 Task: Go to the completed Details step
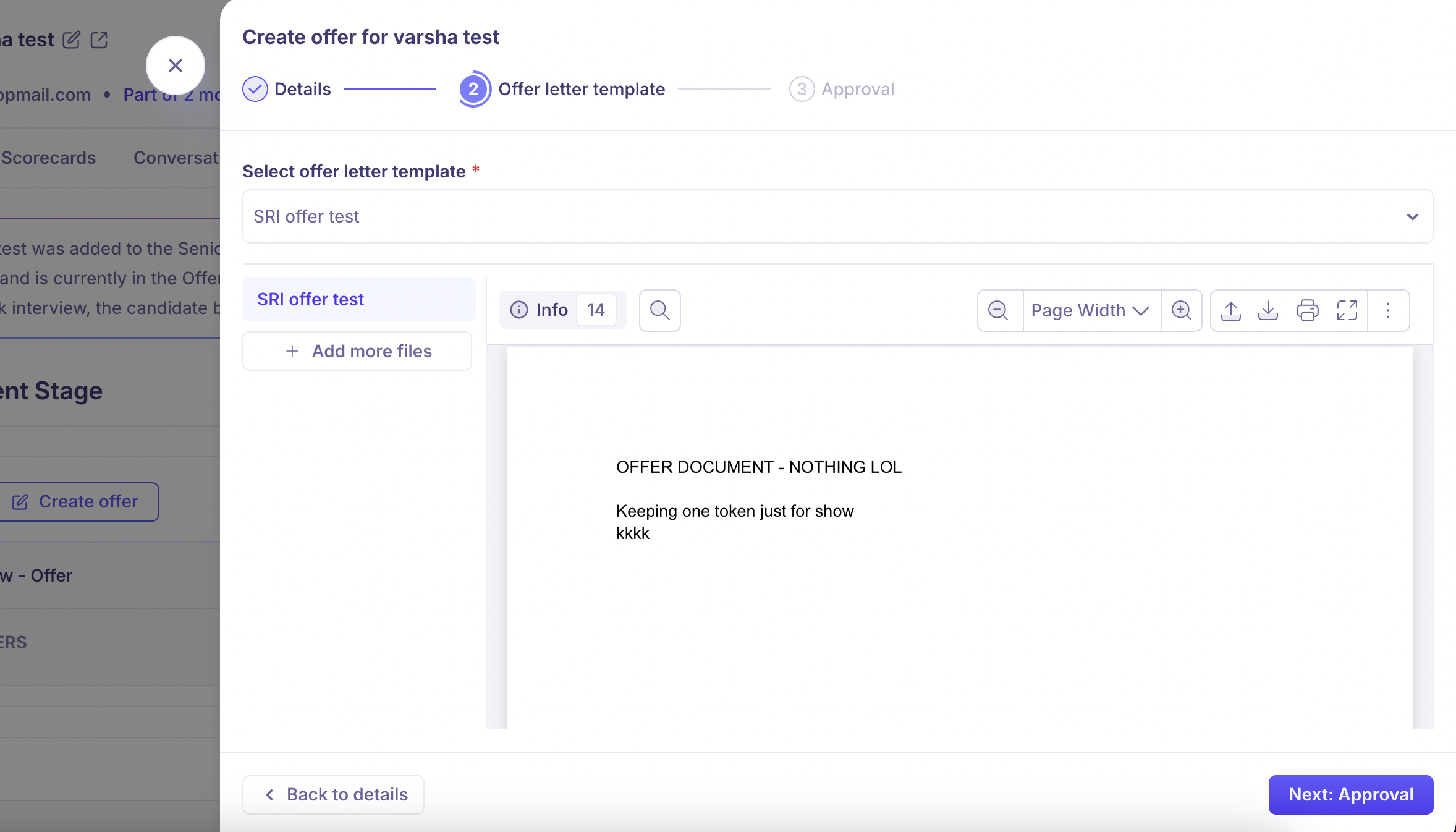point(287,89)
